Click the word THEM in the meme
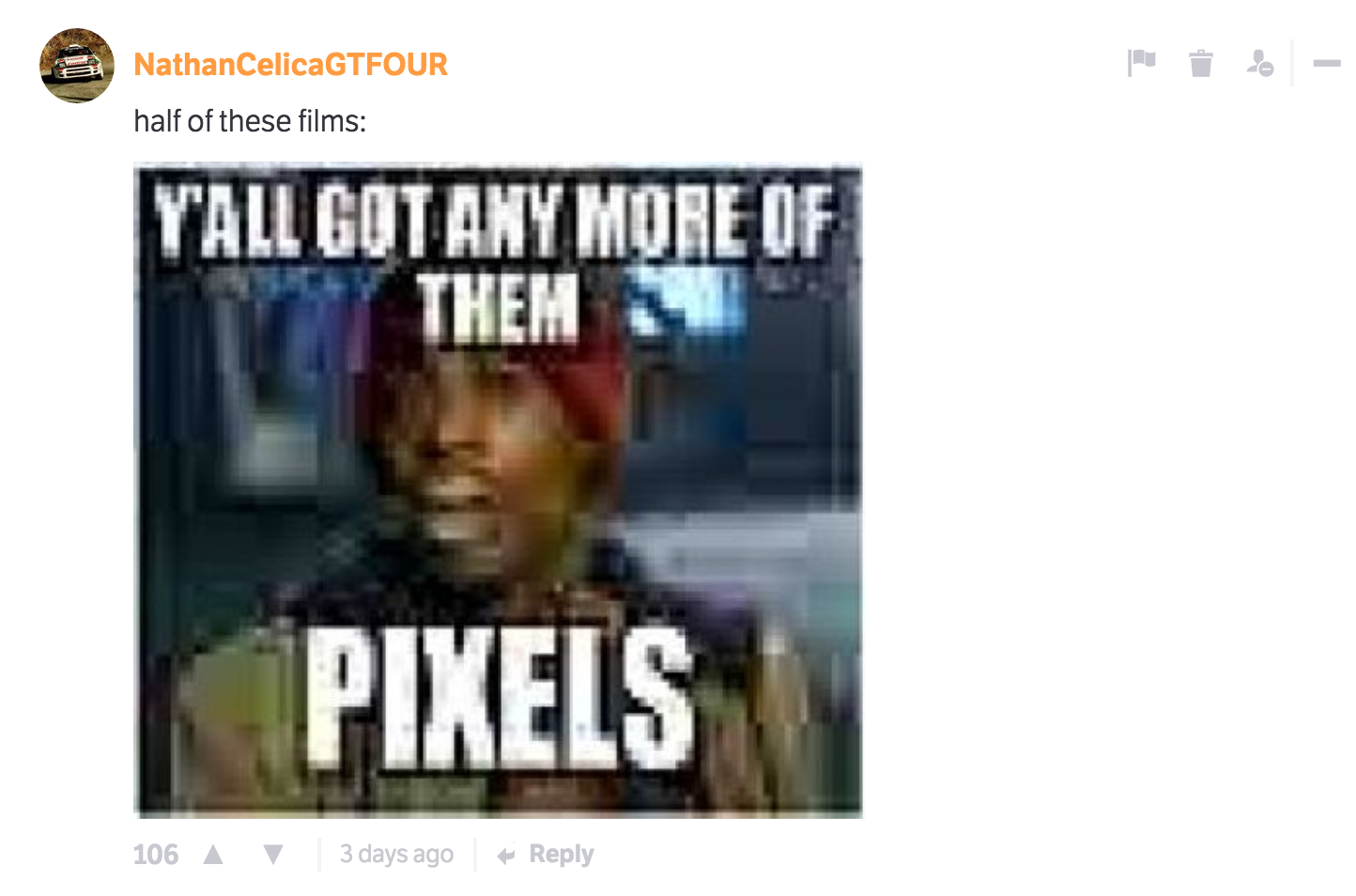1356x896 pixels. pos(499,305)
